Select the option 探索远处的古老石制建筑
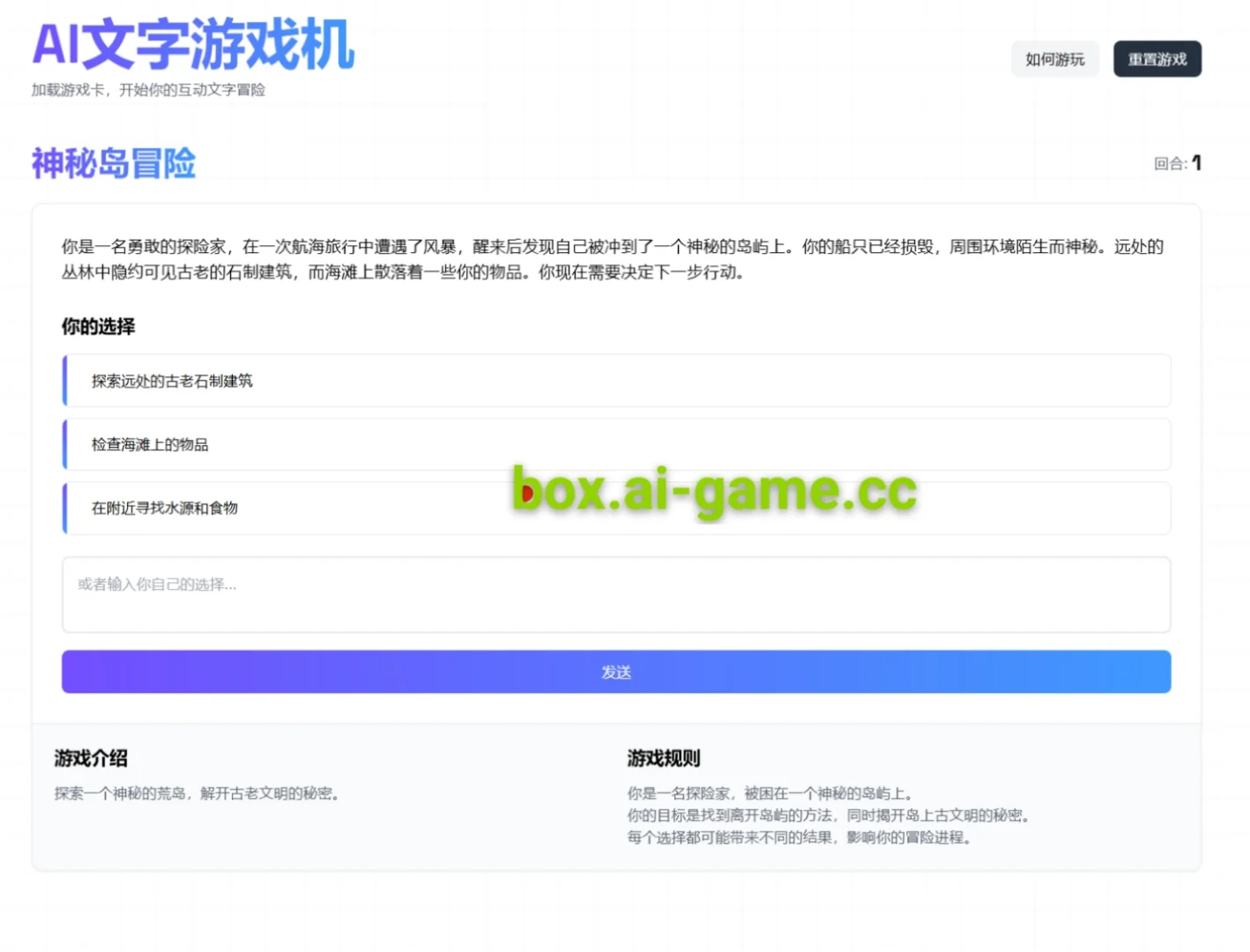Viewport: 1250px width, 952px height. [615, 381]
